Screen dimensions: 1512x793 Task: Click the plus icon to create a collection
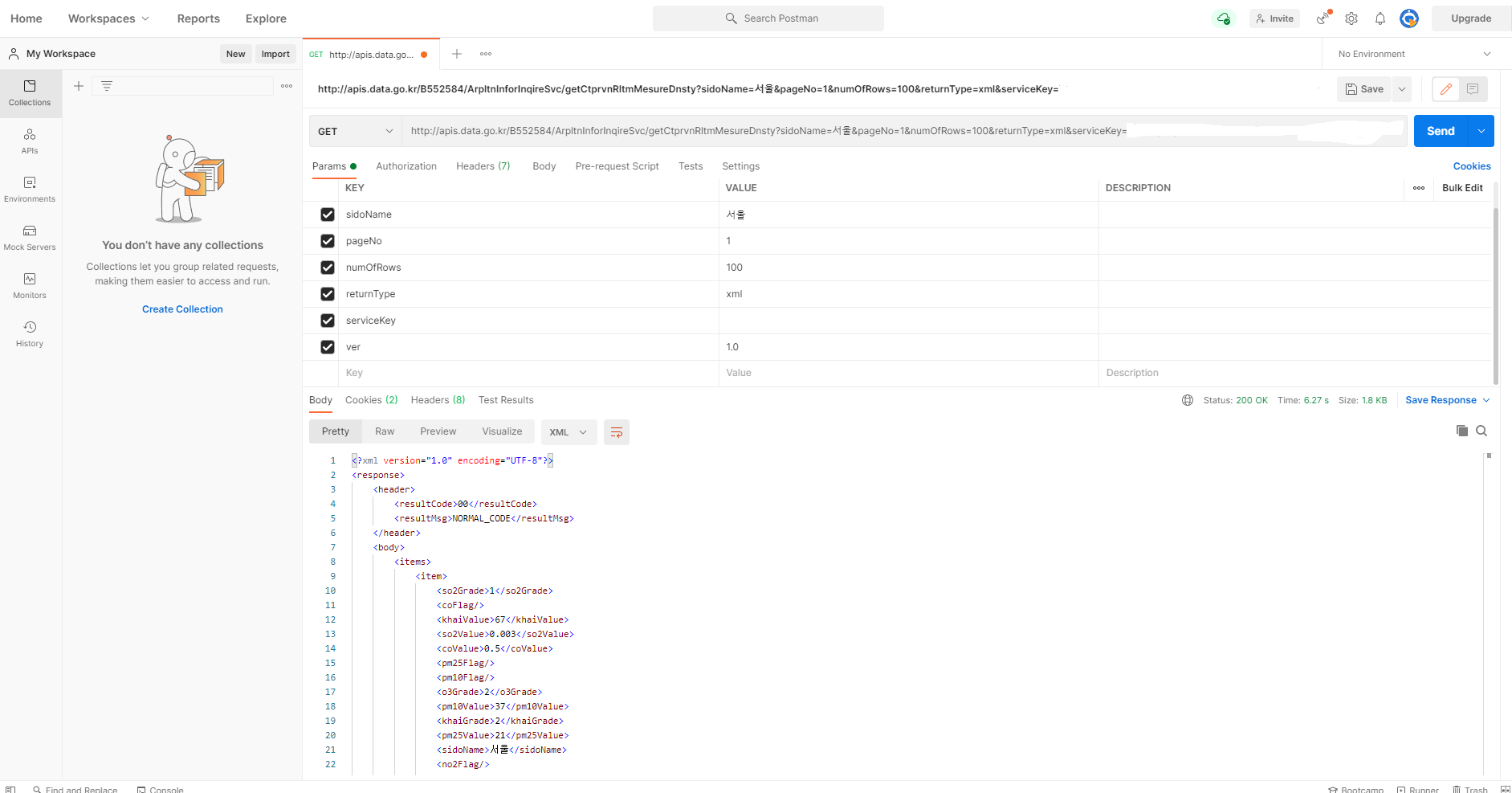click(x=79, y=86)
